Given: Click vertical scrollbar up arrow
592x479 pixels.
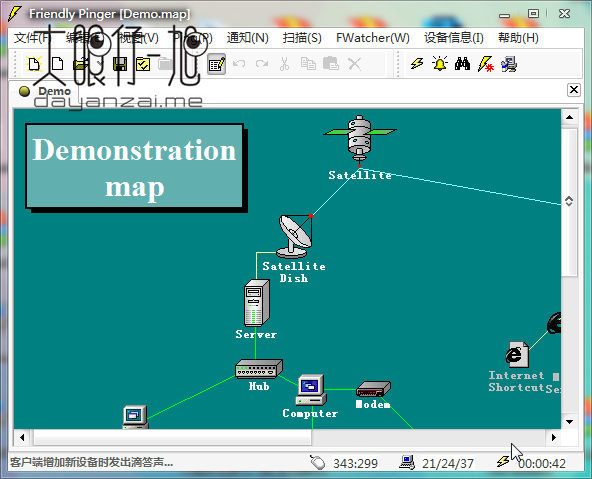Looking at the screenshot, I should [569, 117].
